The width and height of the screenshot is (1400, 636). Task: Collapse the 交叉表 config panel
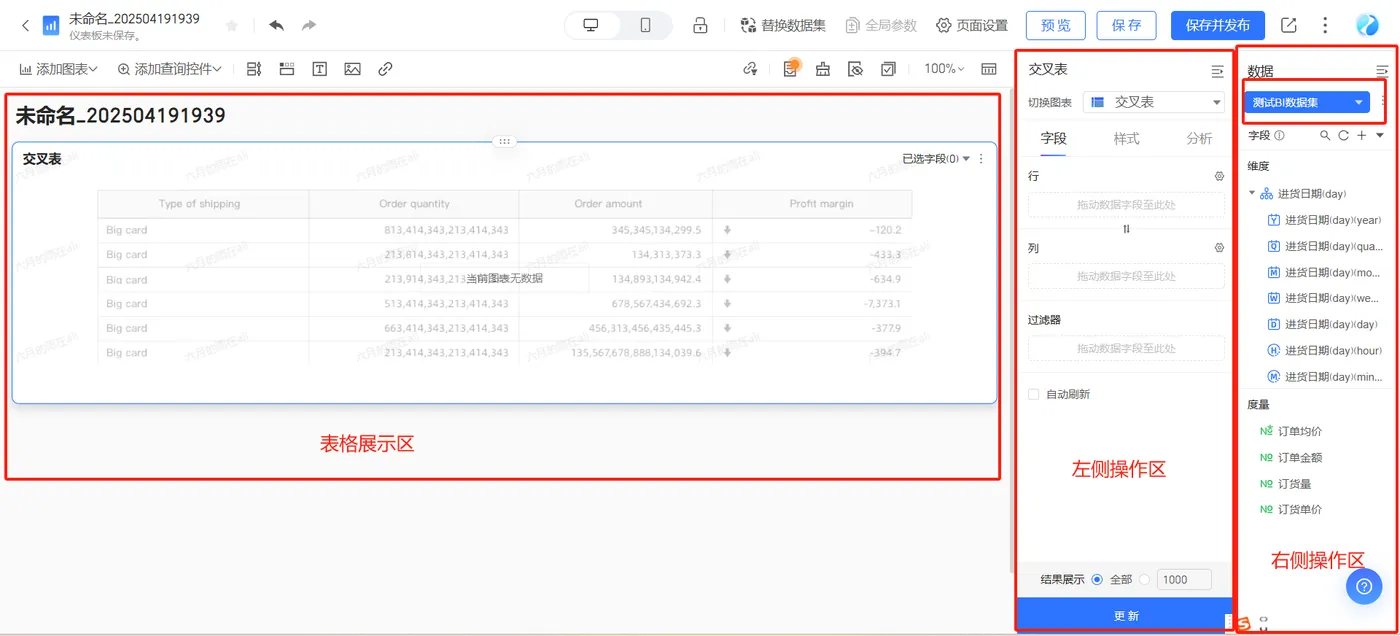(x=1217, y=71)
